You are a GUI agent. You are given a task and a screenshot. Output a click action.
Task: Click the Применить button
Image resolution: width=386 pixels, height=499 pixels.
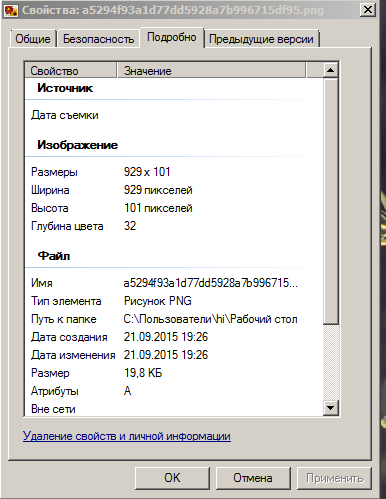click(x=334, y=478)
